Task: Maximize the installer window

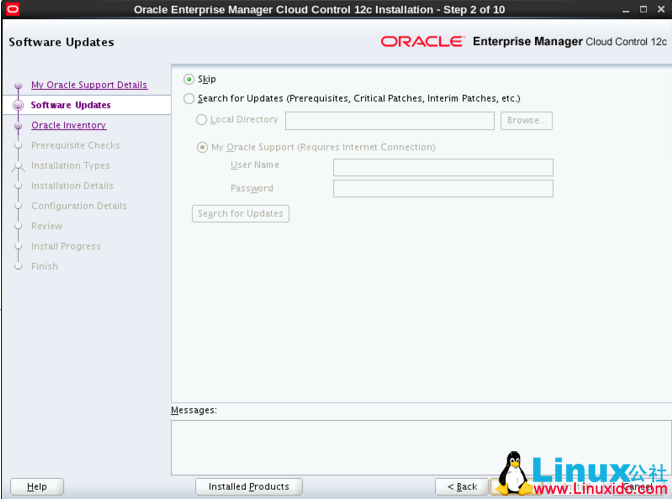Action: point(643,9)
